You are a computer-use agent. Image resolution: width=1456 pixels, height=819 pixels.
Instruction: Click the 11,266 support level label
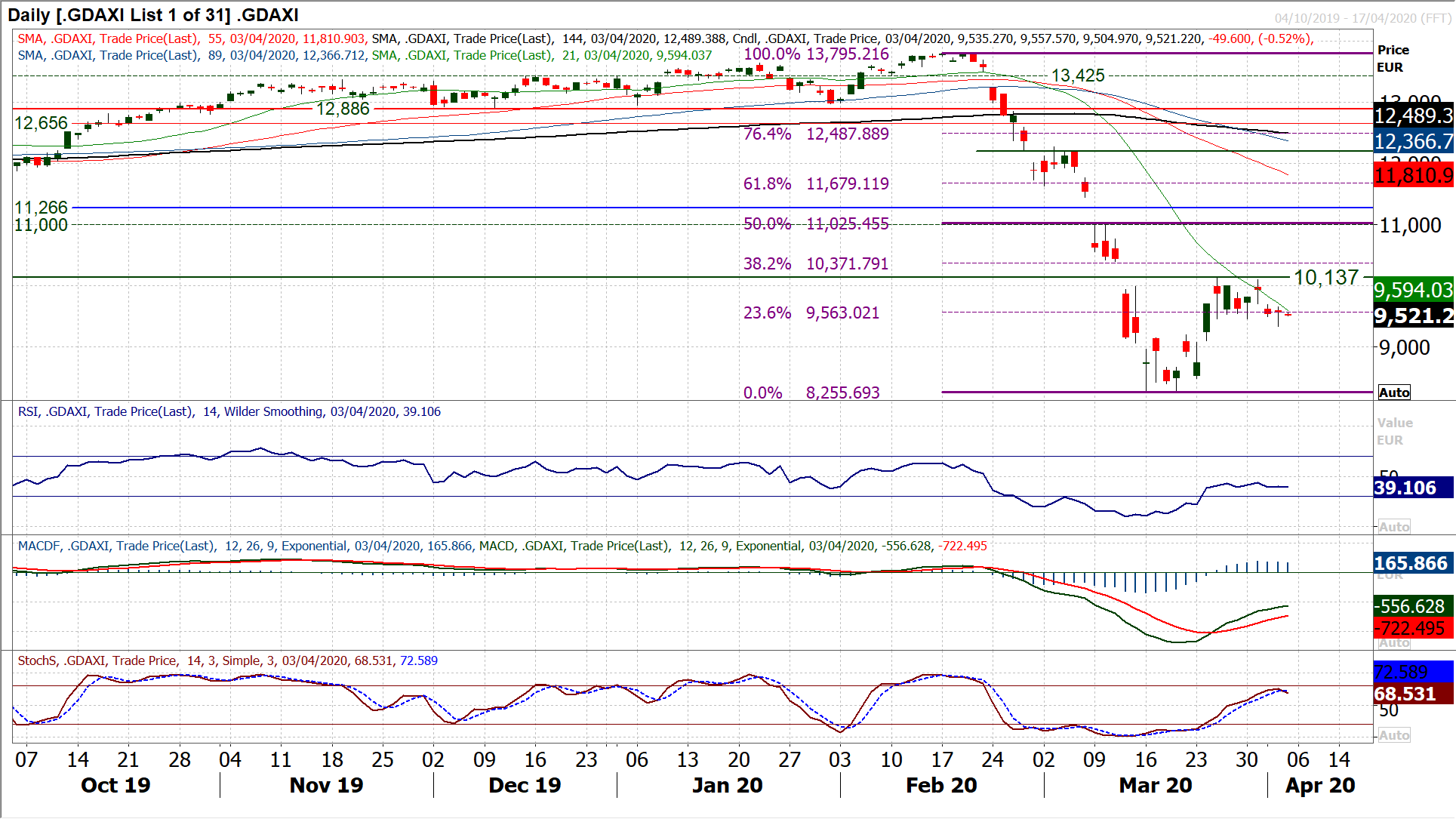[x=41, y=208]
